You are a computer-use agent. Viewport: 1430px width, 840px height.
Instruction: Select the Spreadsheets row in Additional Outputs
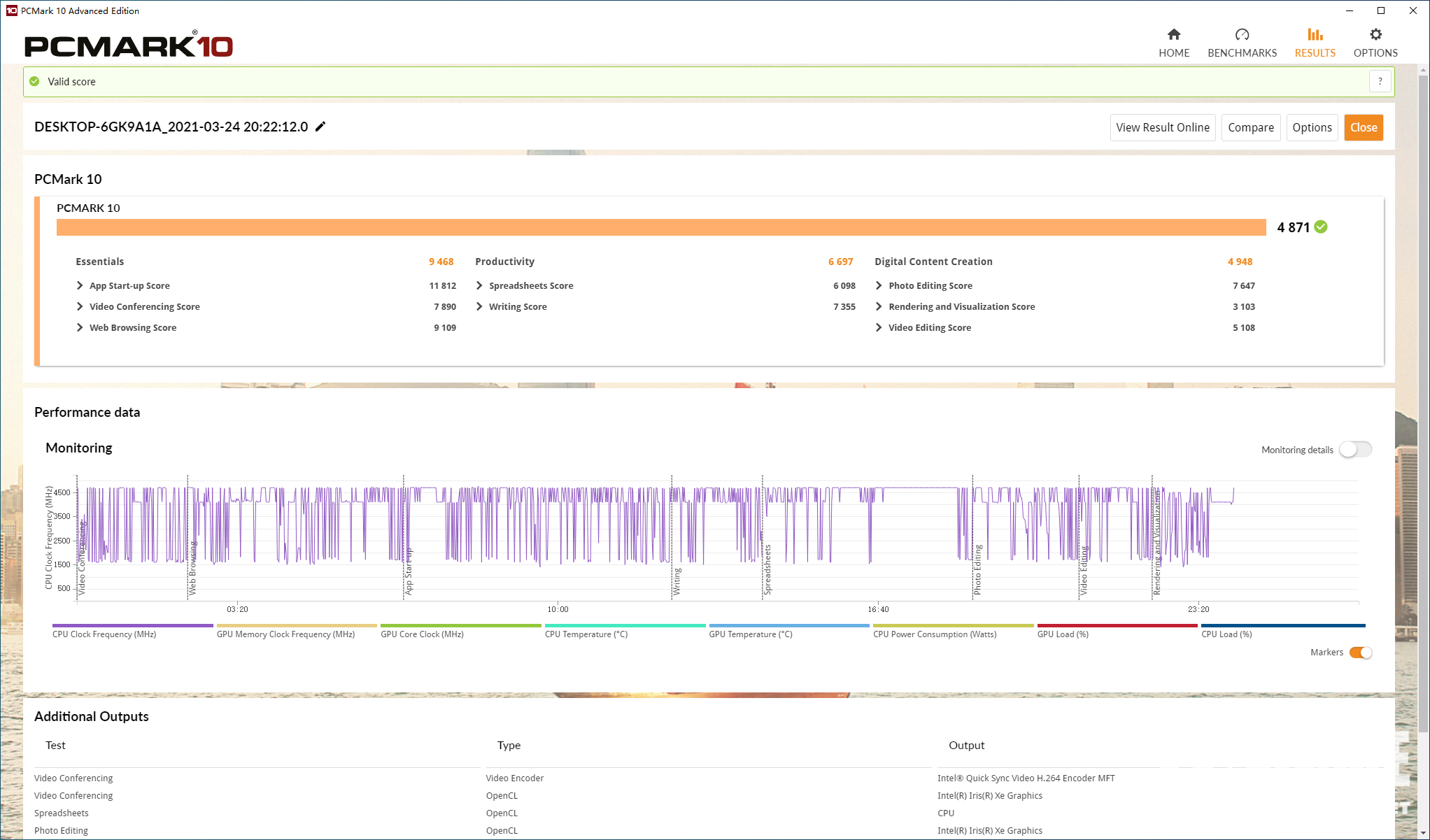click(x=709, y=813)
